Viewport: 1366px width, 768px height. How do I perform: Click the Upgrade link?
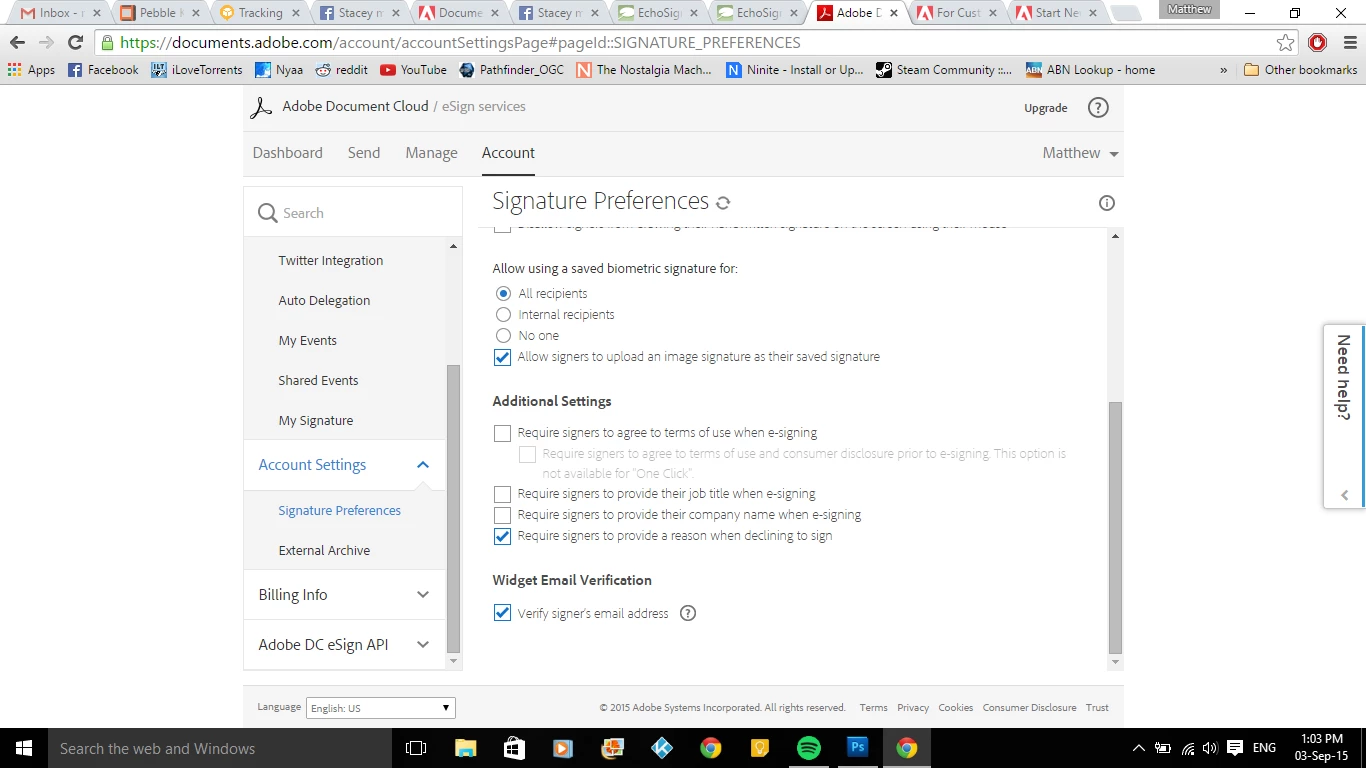[1046, 108]
